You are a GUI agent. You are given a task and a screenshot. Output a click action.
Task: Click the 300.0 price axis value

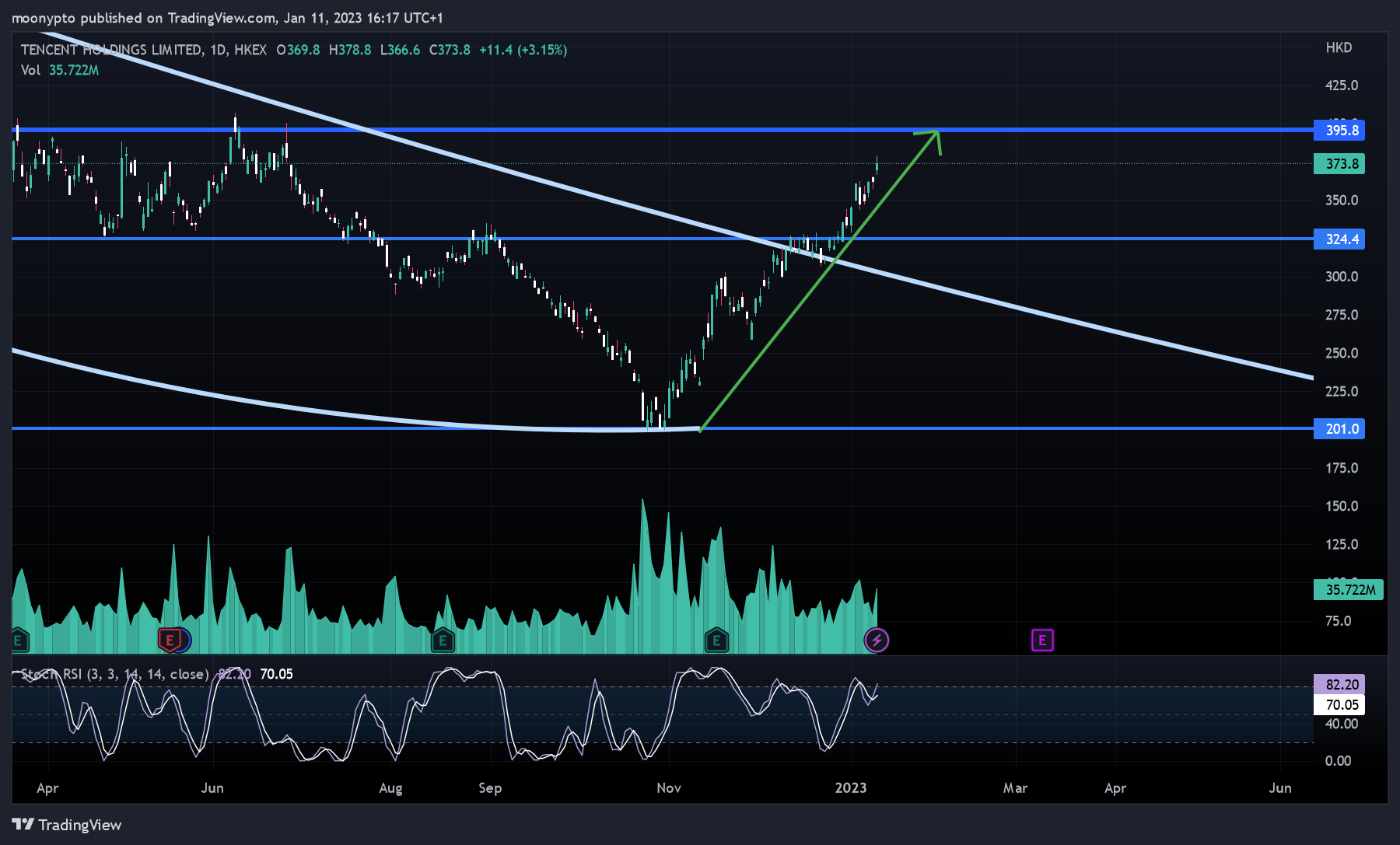coord(1342,277)
